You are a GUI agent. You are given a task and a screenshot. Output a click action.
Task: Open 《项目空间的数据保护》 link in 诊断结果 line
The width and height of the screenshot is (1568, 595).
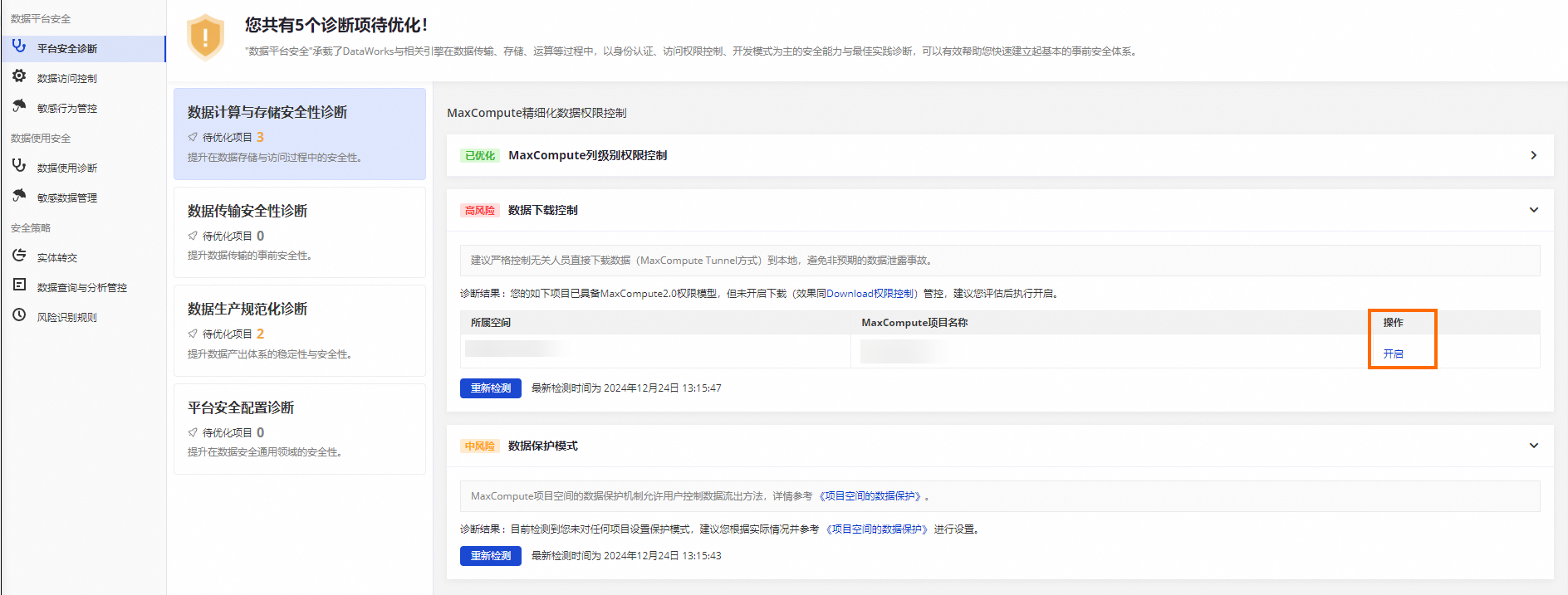[876, 529]
